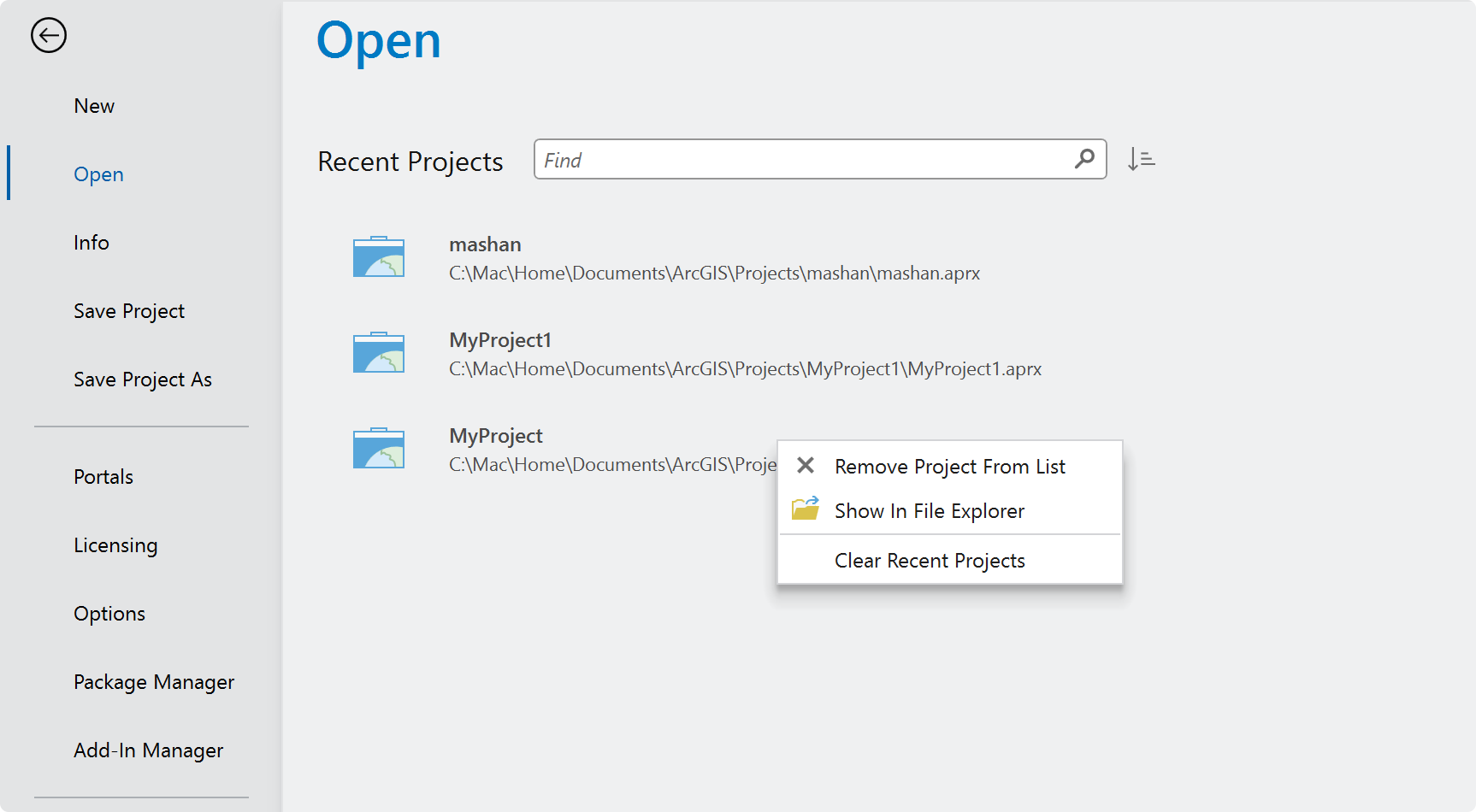Click the X icon beside Remove Project
The width and height of the screenshot is (1476, 812).
click(806, 466)
